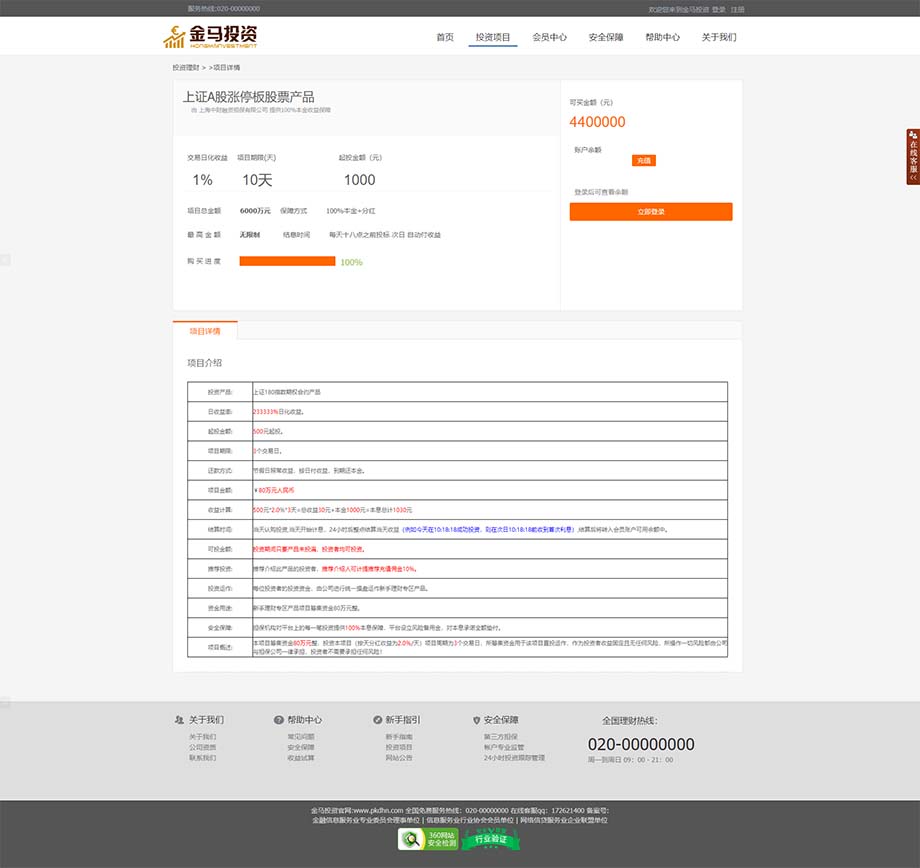Image resolution: width=920 pixels, height=868 pixels.
Task: Click the 1000 minimum investment value
Action: (359, 180)
